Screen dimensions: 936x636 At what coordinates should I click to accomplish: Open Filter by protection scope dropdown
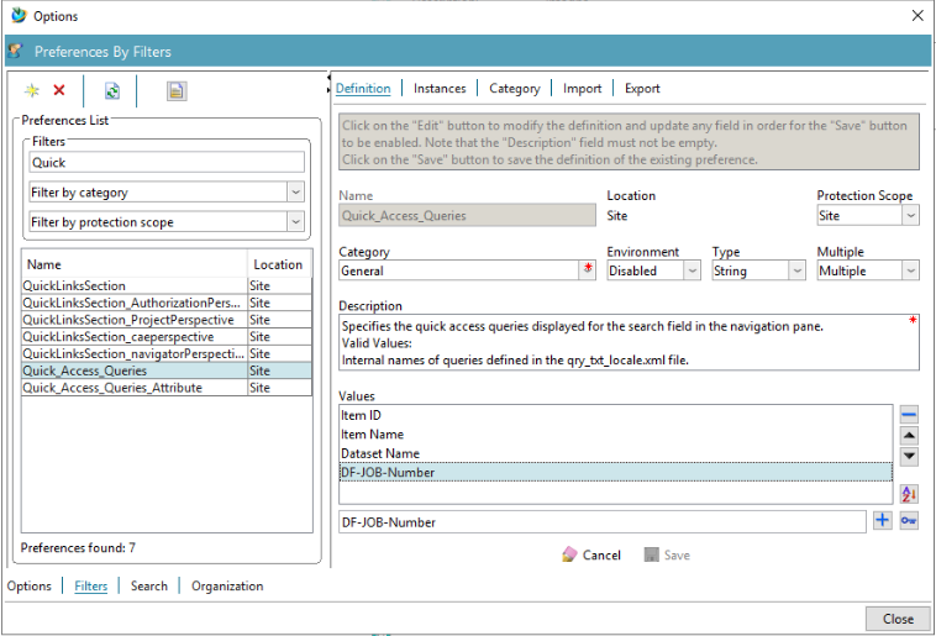295,222
